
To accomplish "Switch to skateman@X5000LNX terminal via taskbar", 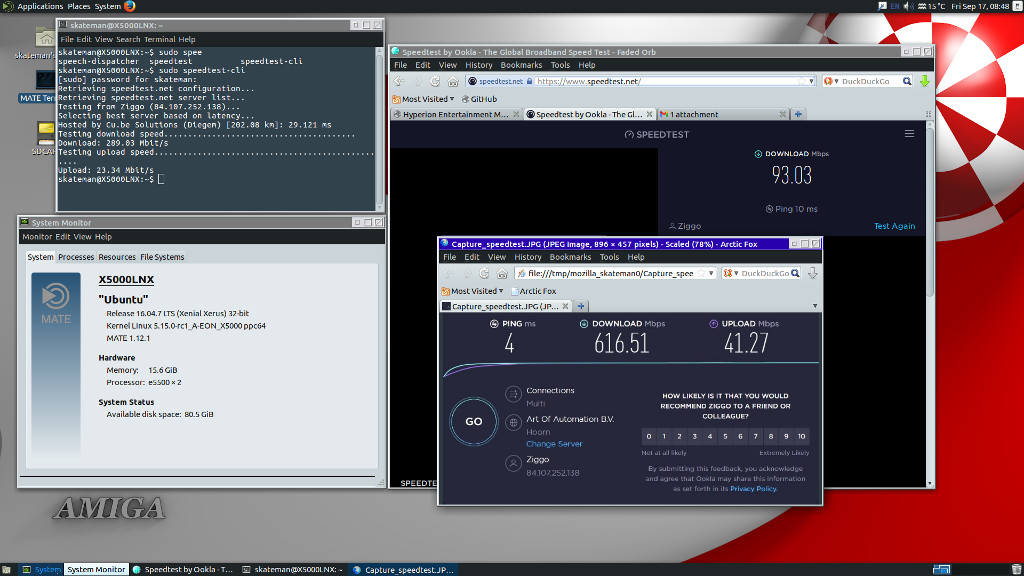I will [x=292, y=569].
